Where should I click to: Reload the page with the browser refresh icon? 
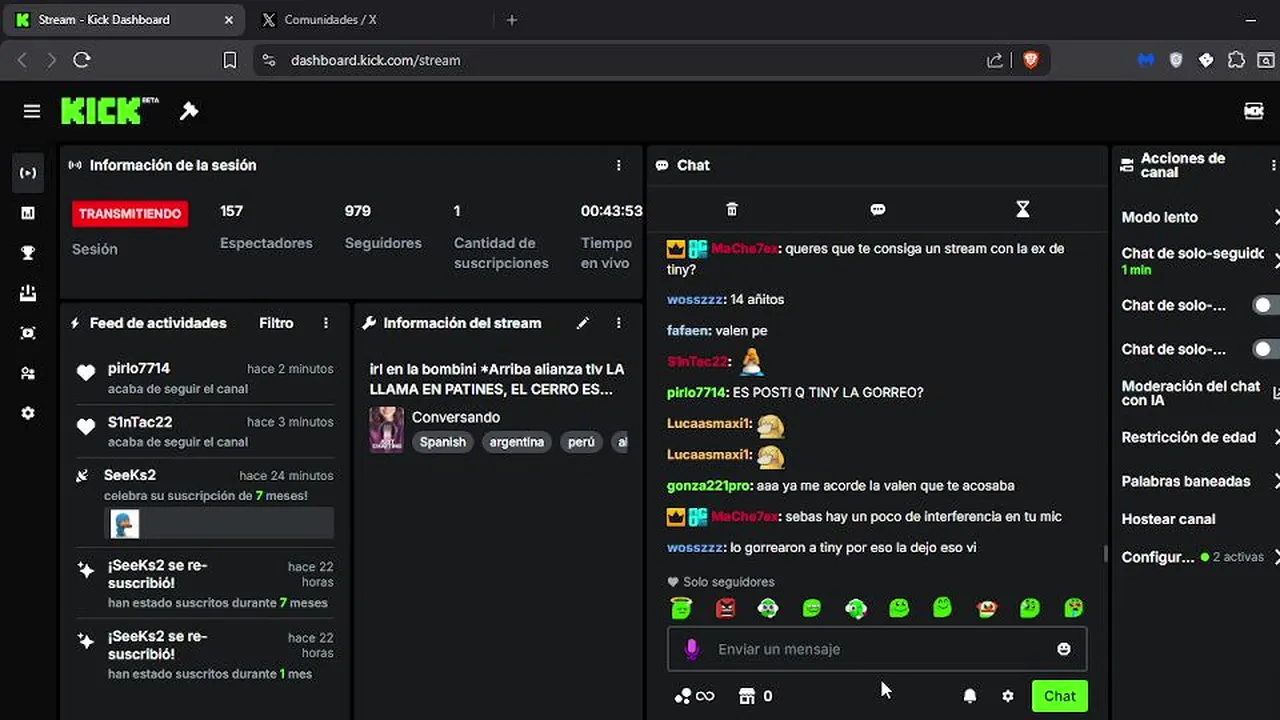[x=82, y=60]
